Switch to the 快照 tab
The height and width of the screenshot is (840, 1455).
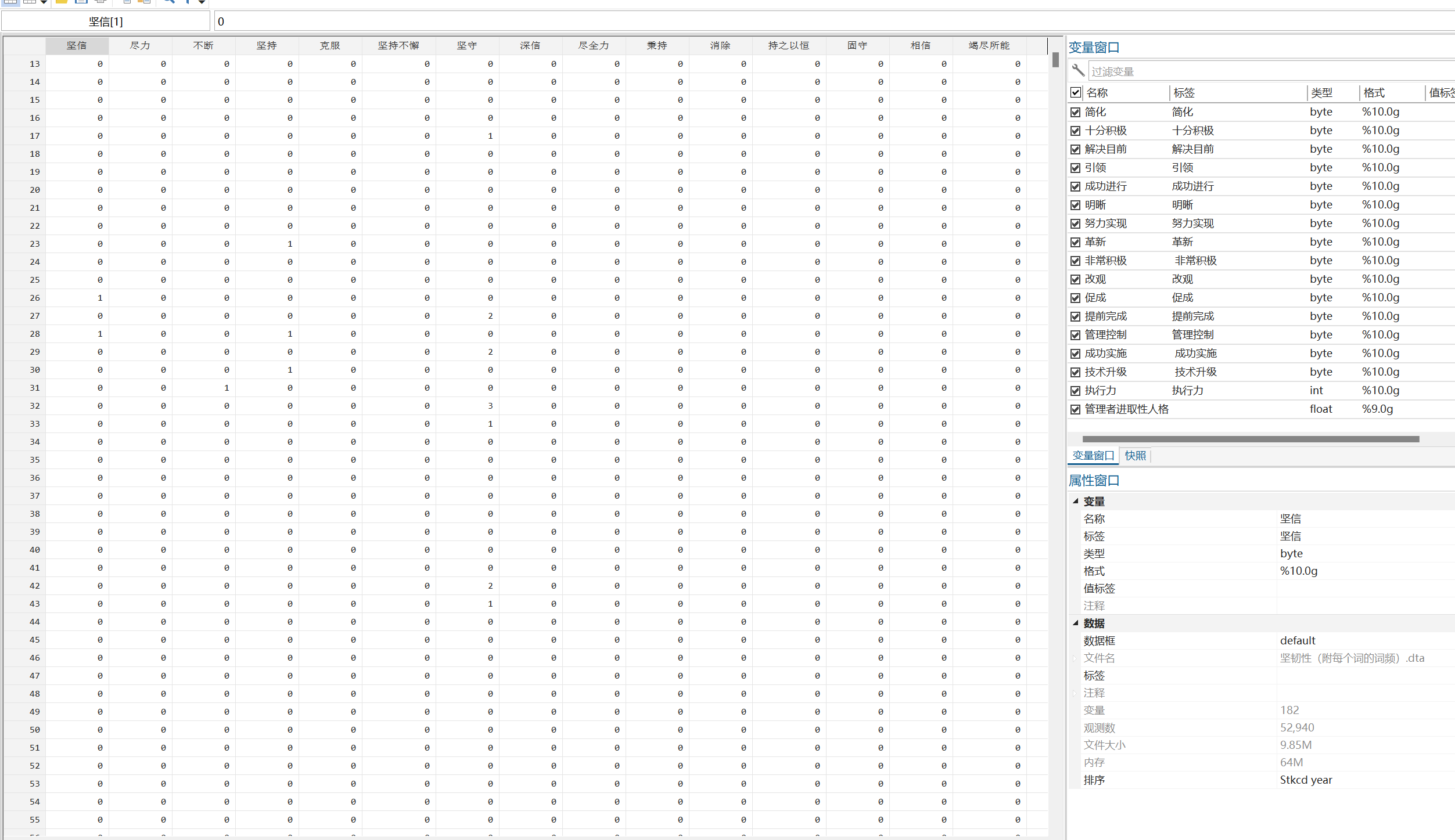pos(1135,456)
